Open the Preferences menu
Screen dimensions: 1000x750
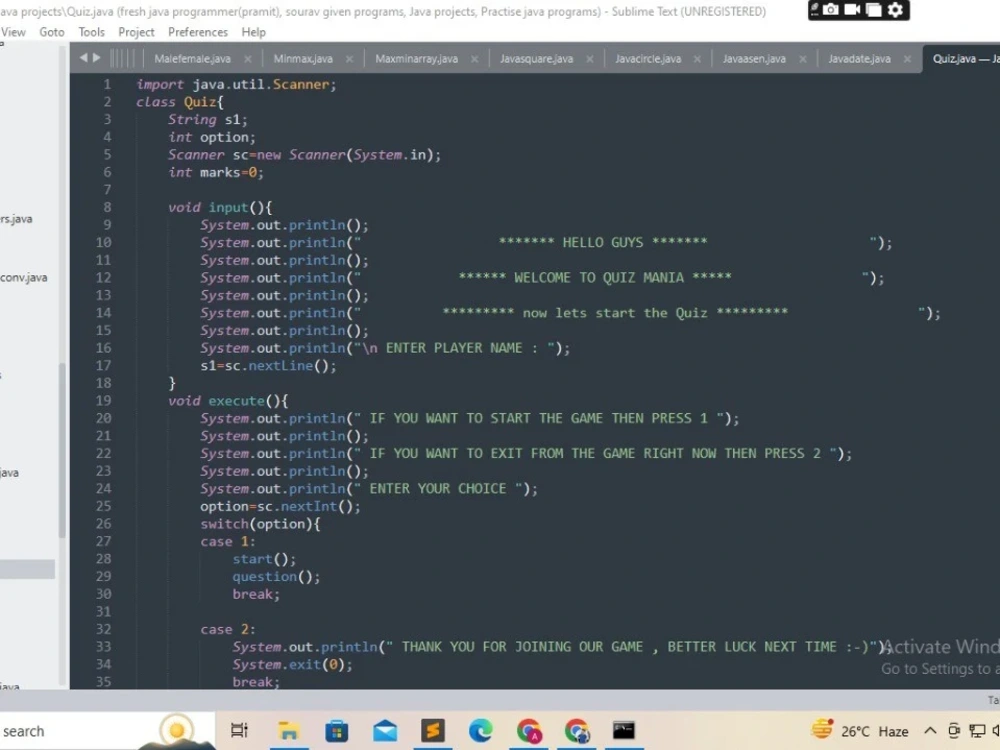198,32
